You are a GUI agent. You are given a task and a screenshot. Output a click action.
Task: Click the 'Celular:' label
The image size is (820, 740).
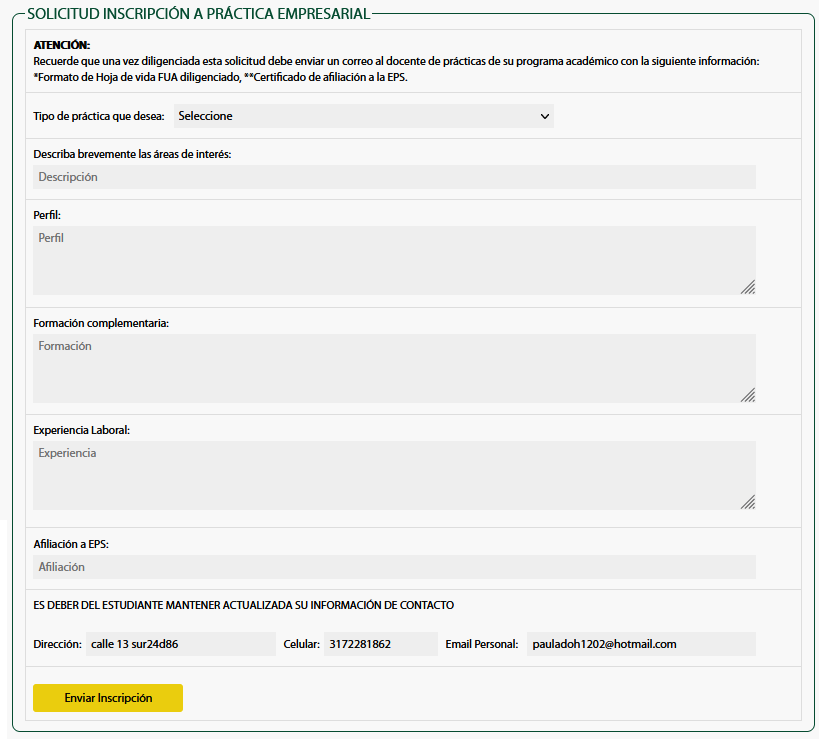tap(302, 644)
